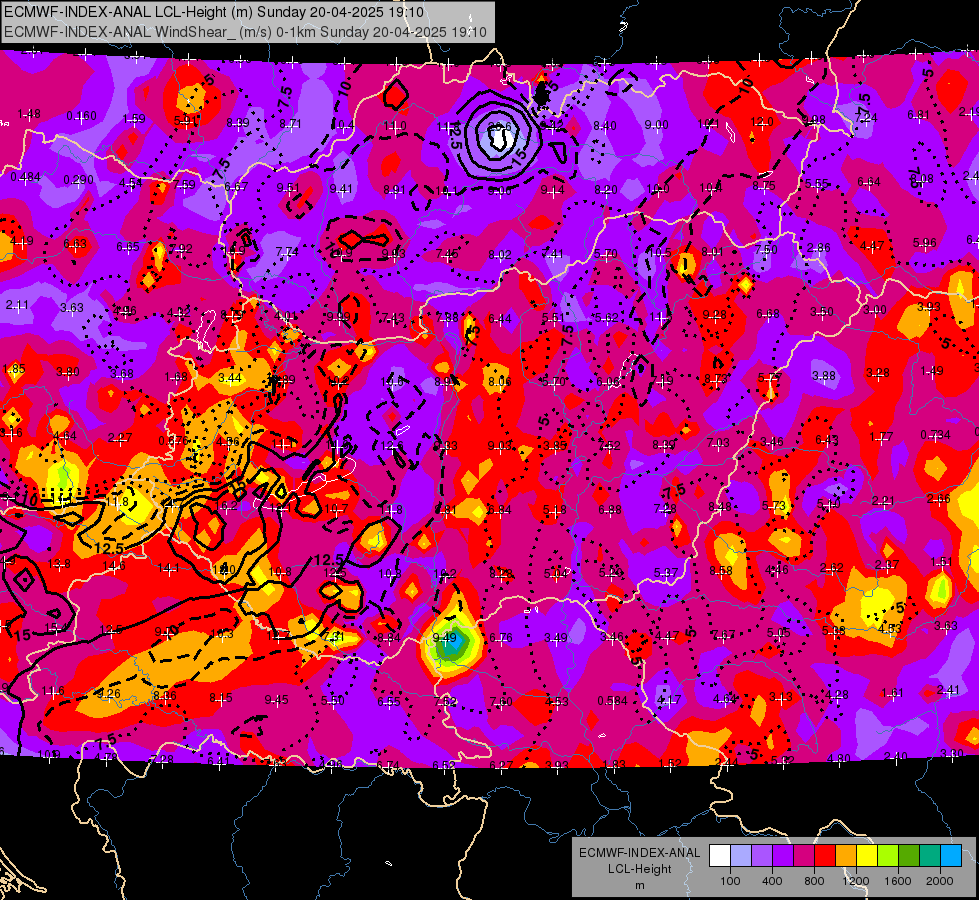Screen dimensions: 979x900
Task: Click the grid value 9.26
Action: tap(109, 693)
